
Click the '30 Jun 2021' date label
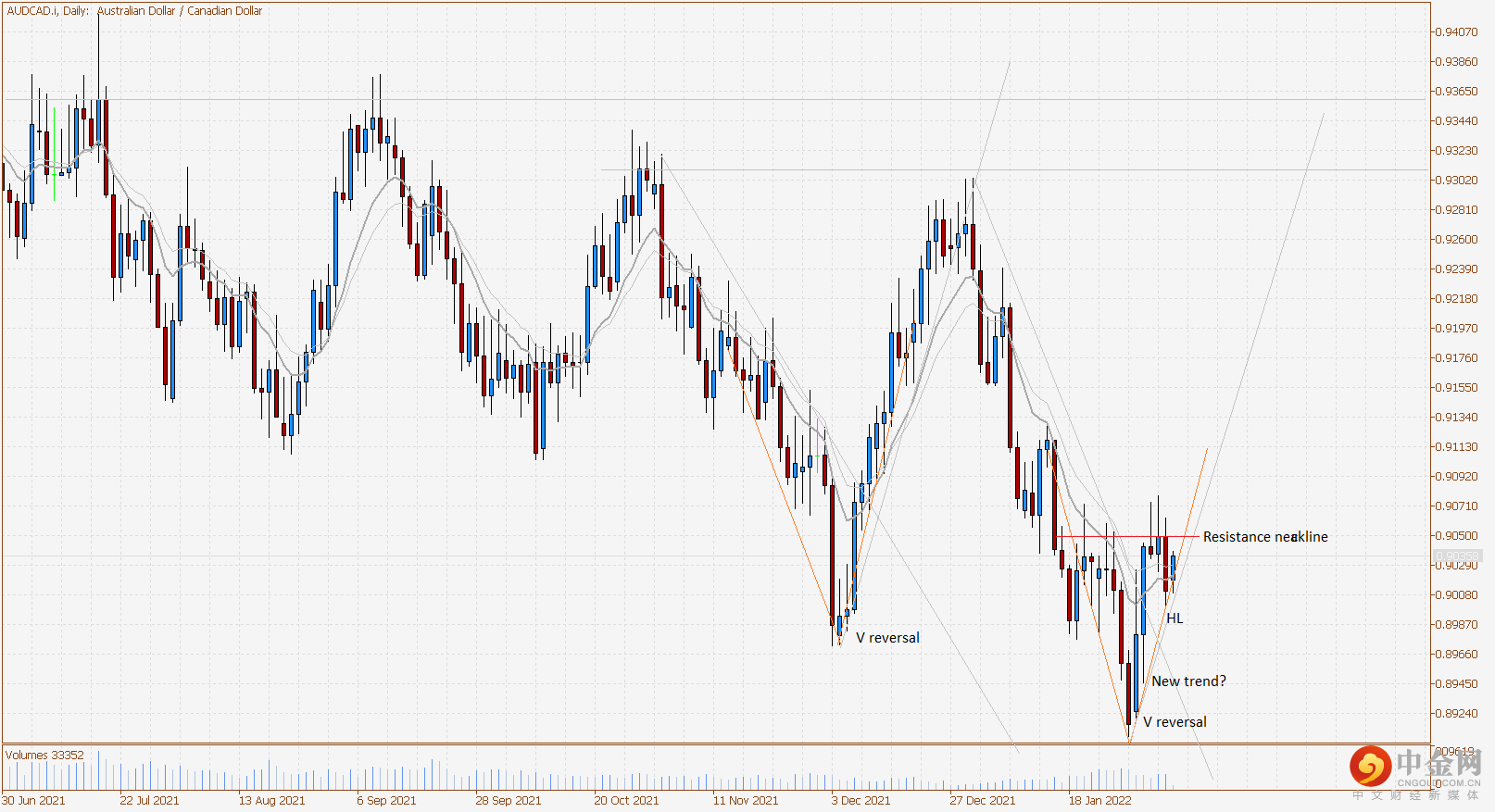tap(33, 801)
